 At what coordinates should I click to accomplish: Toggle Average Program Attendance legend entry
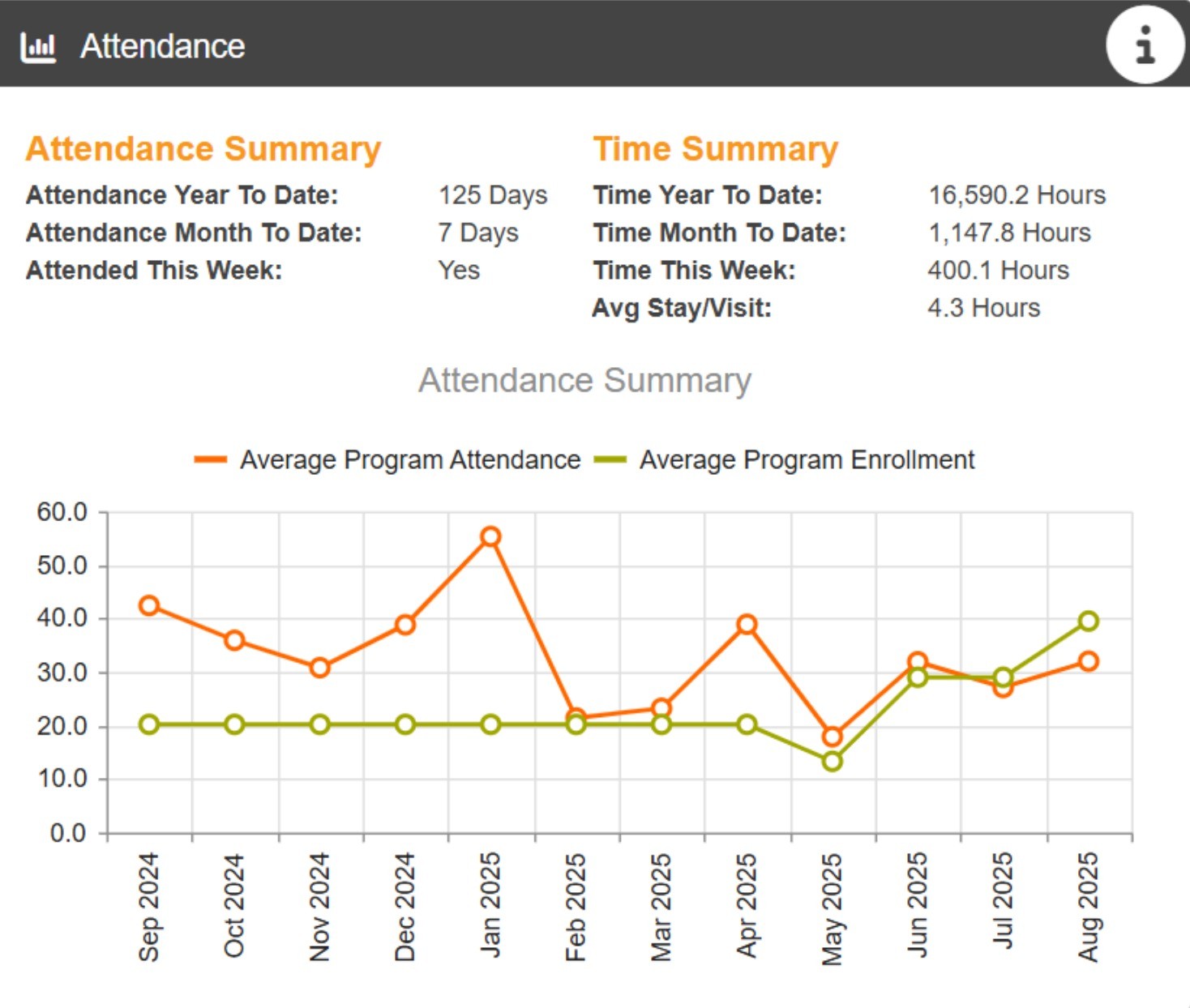coord(387,459)
